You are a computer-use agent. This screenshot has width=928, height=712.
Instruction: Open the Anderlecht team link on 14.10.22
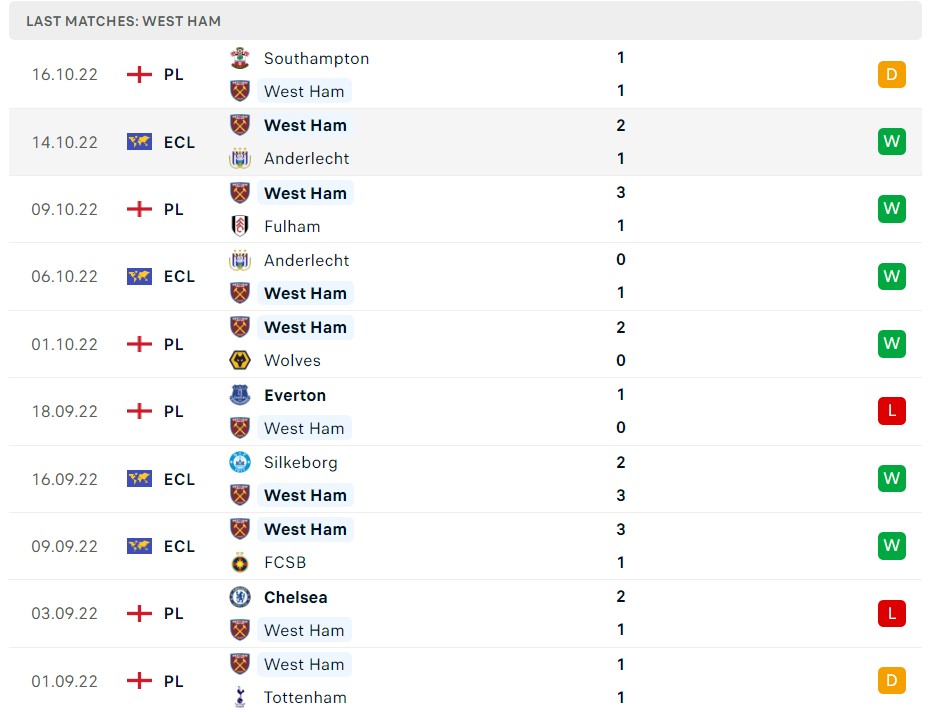(306, 158)
